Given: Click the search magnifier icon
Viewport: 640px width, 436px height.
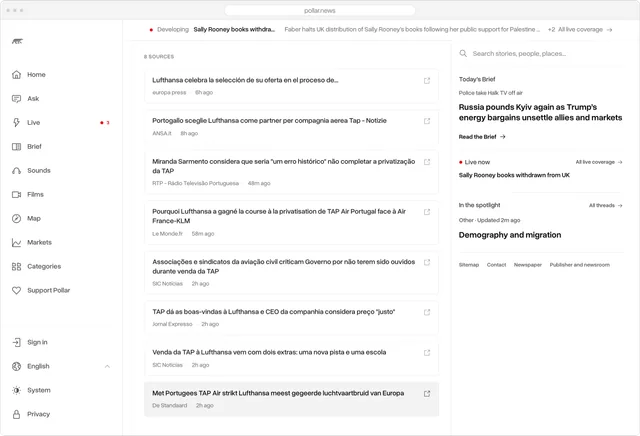Looking at the screenshot, I should pyautogui.click(x=463, y=53).
